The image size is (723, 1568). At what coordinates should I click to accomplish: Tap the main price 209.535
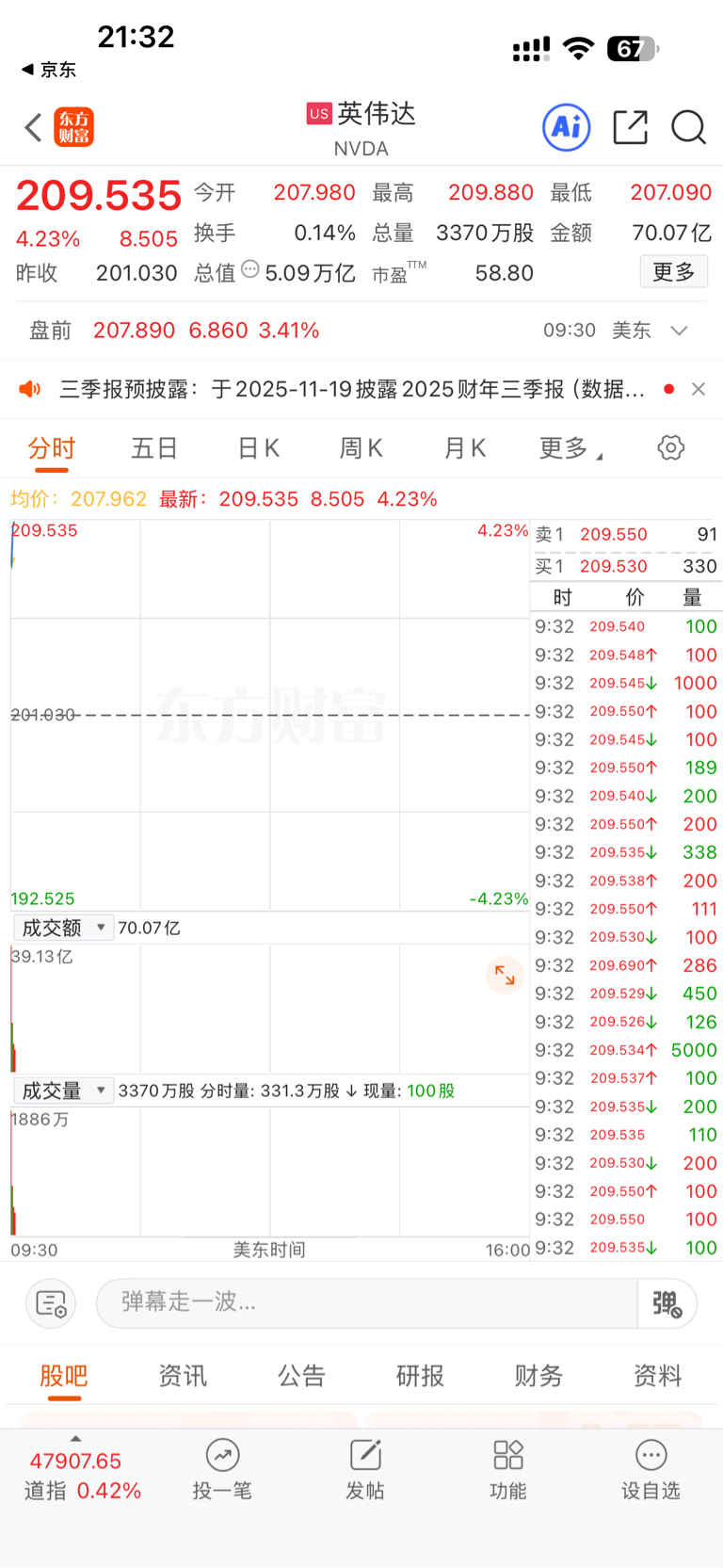click(99, 196)
